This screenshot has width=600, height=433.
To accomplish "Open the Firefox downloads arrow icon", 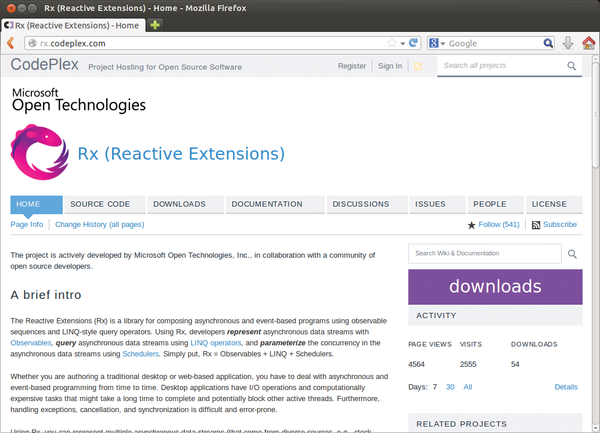I will (x=568, y=43).
